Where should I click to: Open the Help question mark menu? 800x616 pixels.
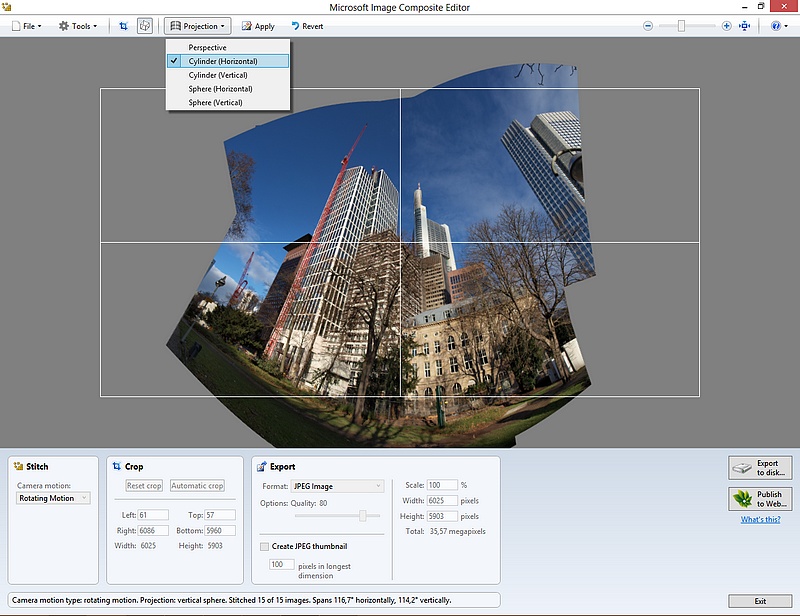(777, 26)
